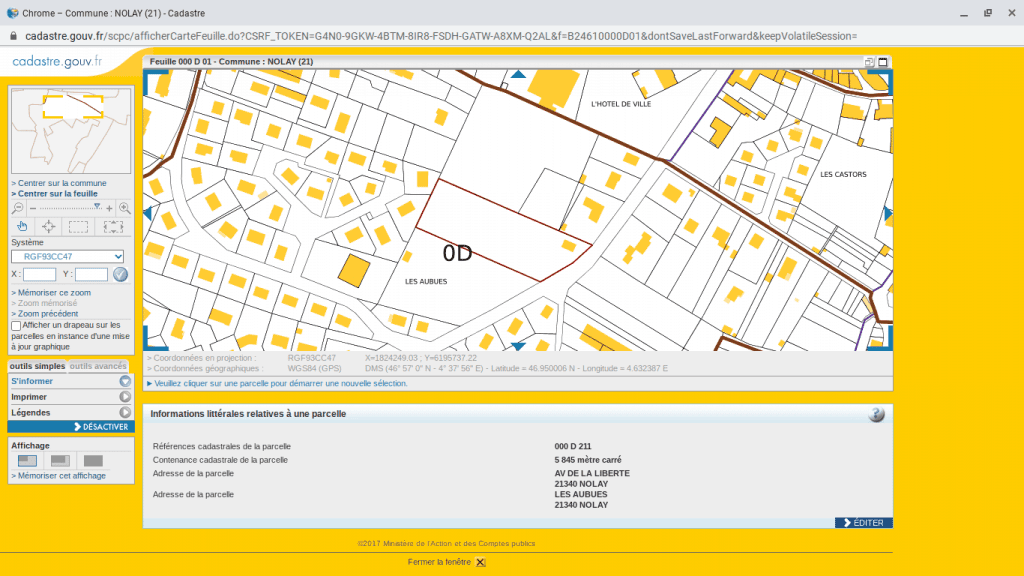The image size is (1024, 576).
Task: Enable the flag display for pending parcels checkbox
Action: click(x=16, y=326)
